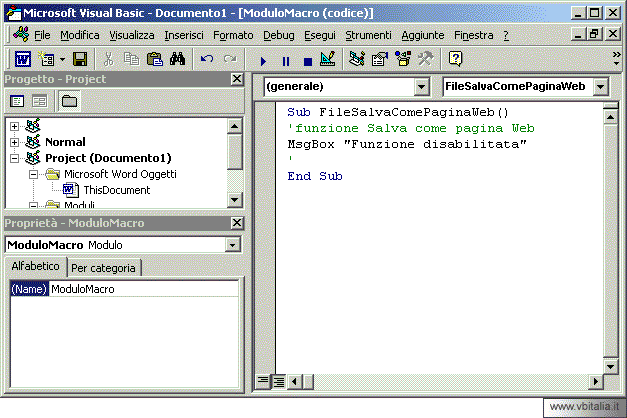
Task: Open the Formato menu
Action: tap(233, 35)
